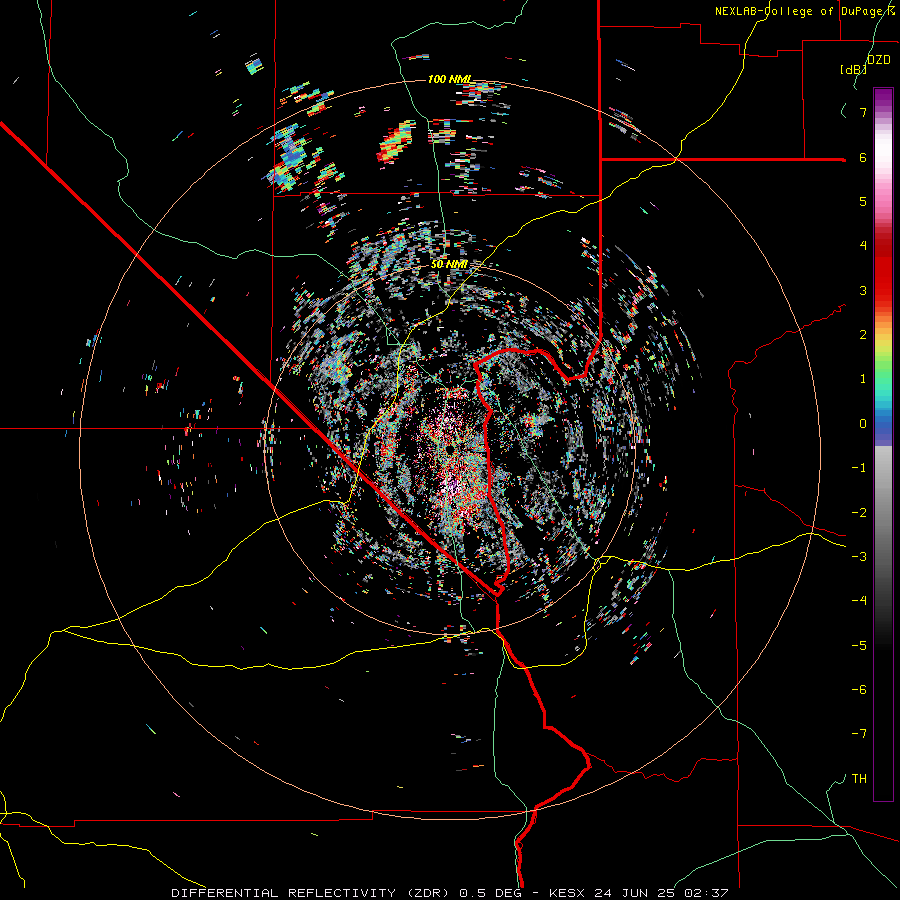
Task: Click the "3" tick label on the legend
Action: (x=863, y=290)
